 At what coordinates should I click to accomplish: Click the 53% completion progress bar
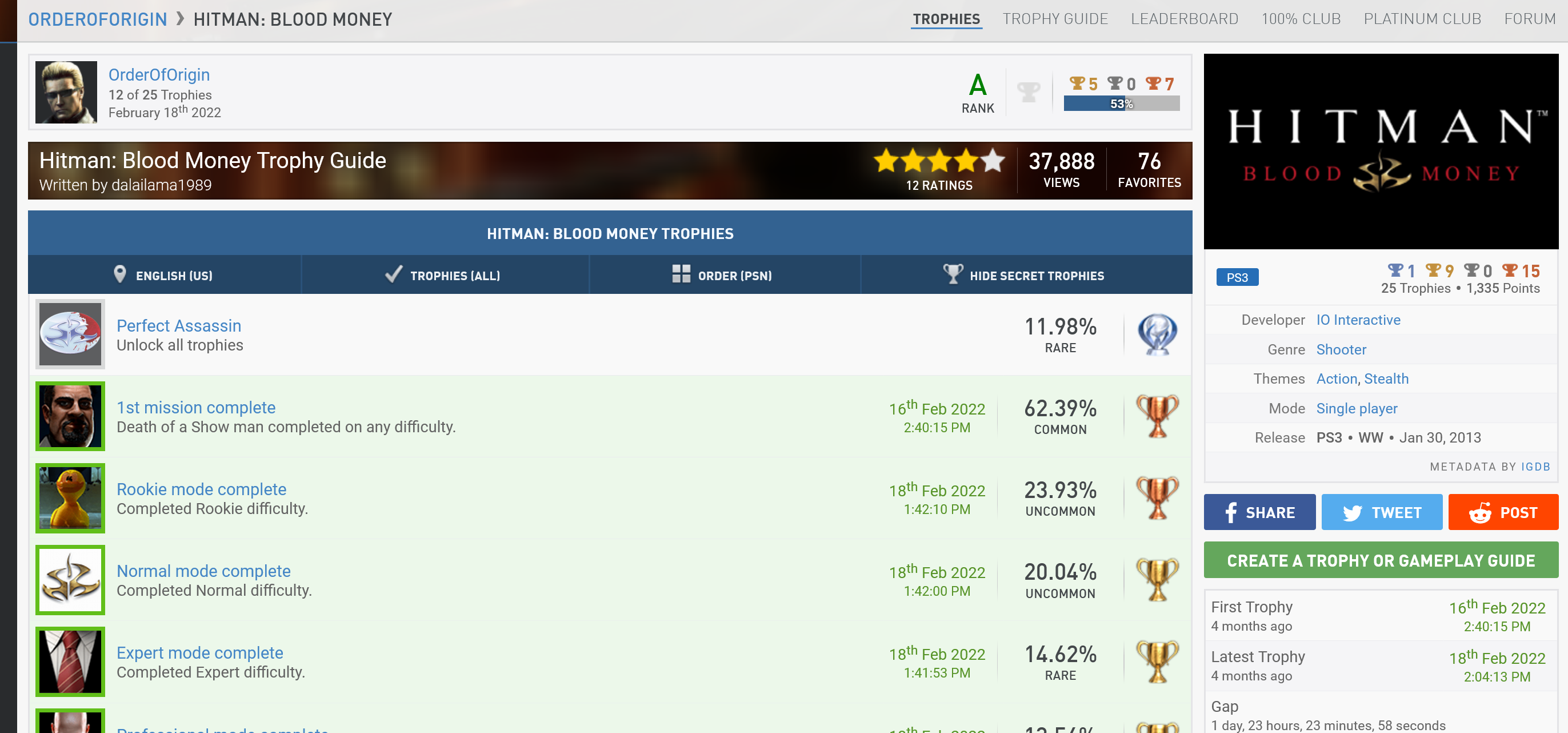(x=1121, y=103)
